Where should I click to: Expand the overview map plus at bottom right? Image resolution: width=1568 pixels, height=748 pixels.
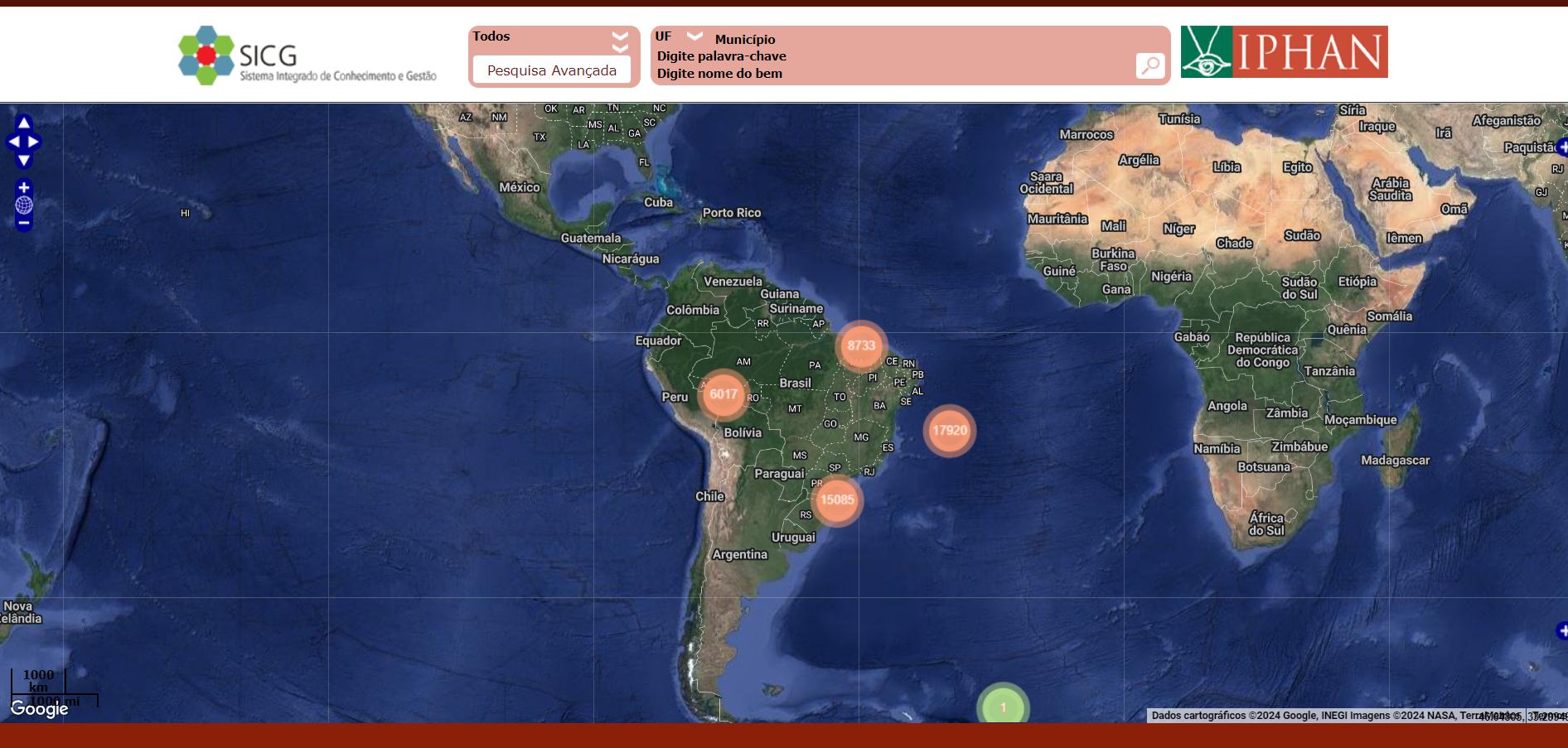click(1561, 631)
